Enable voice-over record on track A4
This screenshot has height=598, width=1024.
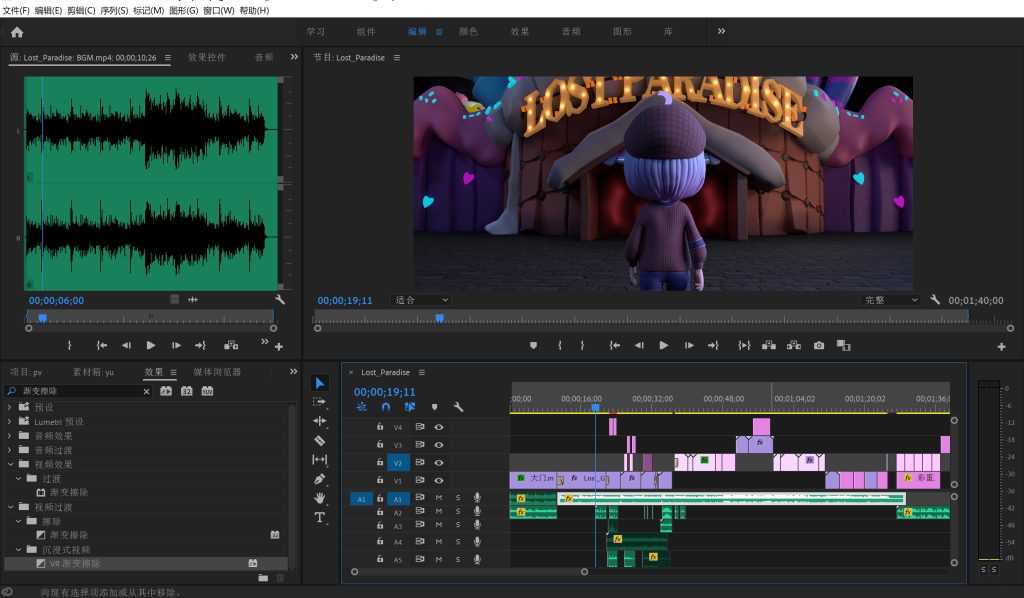[477, 541]
